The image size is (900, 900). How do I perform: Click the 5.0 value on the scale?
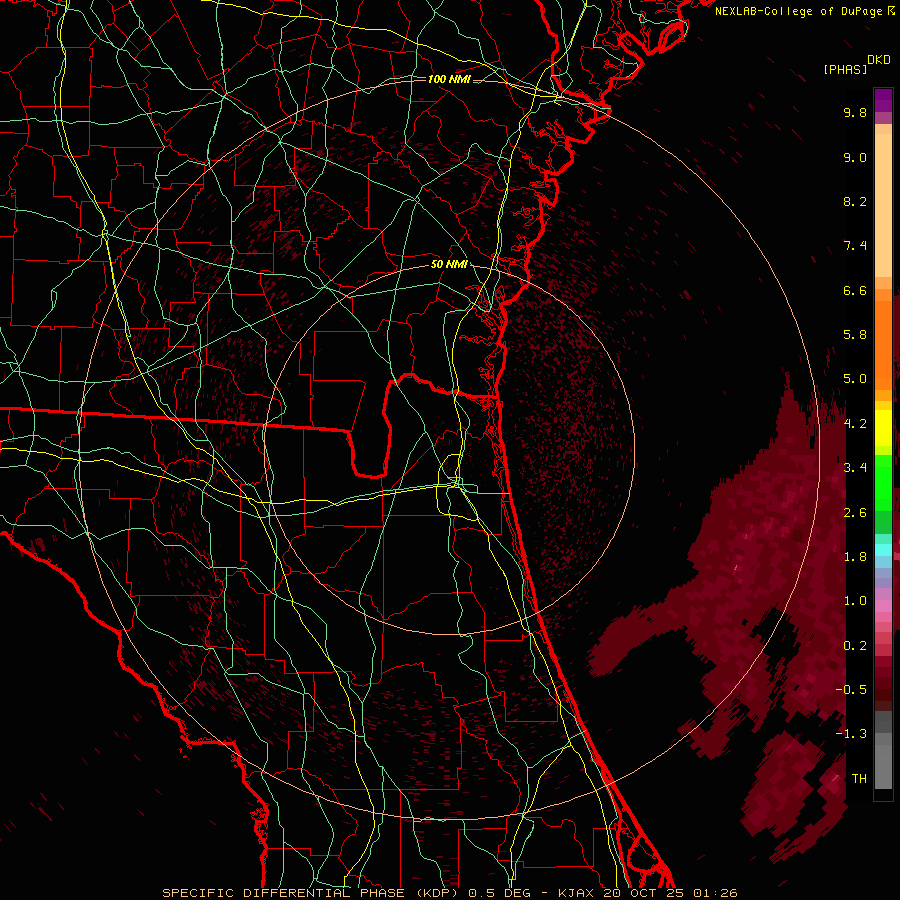click(855, 379)
